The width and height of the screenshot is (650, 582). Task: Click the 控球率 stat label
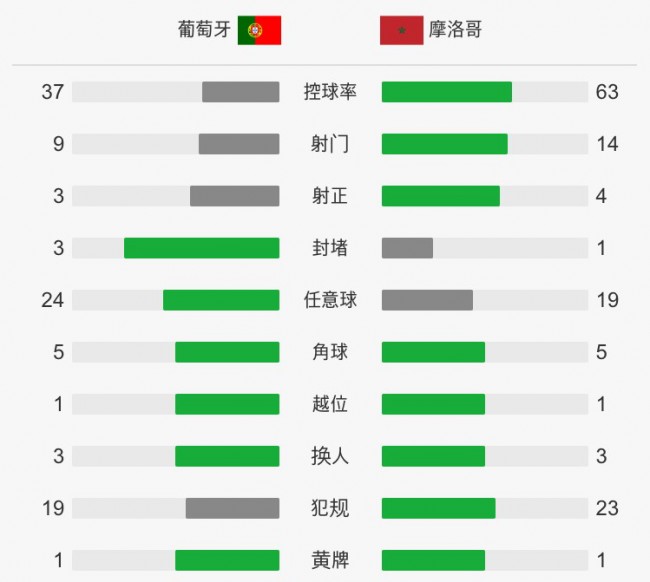pyautogui.click(x=330, y=92)
